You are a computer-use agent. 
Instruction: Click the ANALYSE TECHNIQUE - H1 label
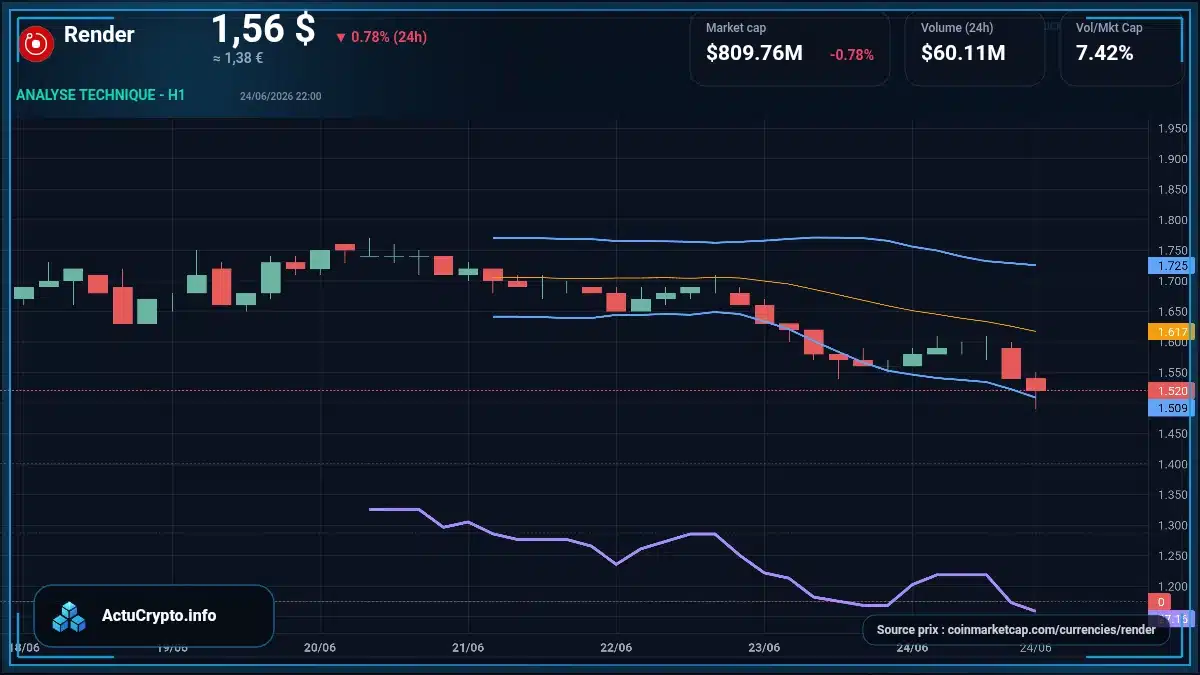100,95
